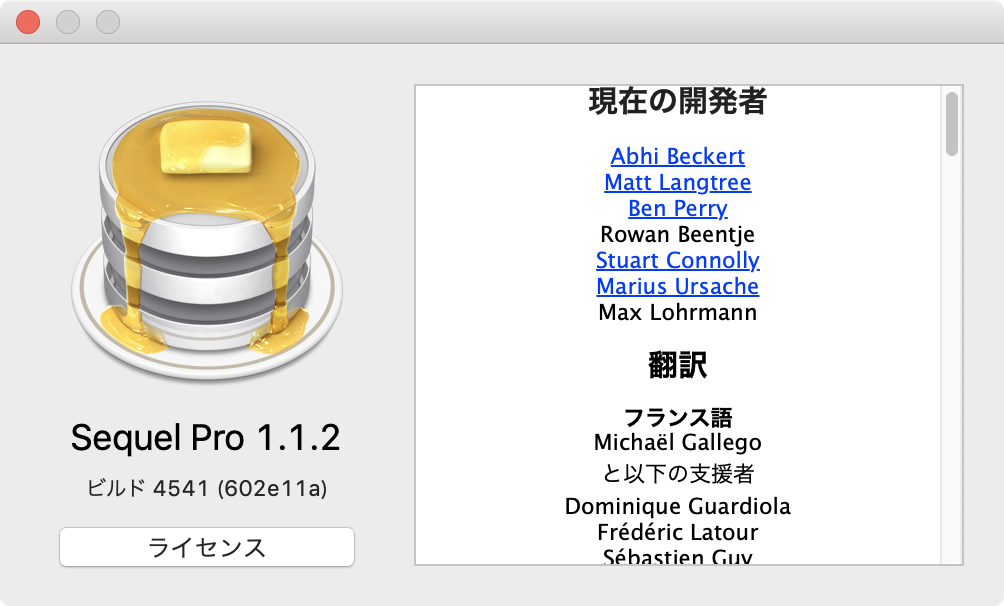Click the ビルド 4541 build number text
The height and width of the screenshot is (606, 1004).
click(x=206, y=487)
